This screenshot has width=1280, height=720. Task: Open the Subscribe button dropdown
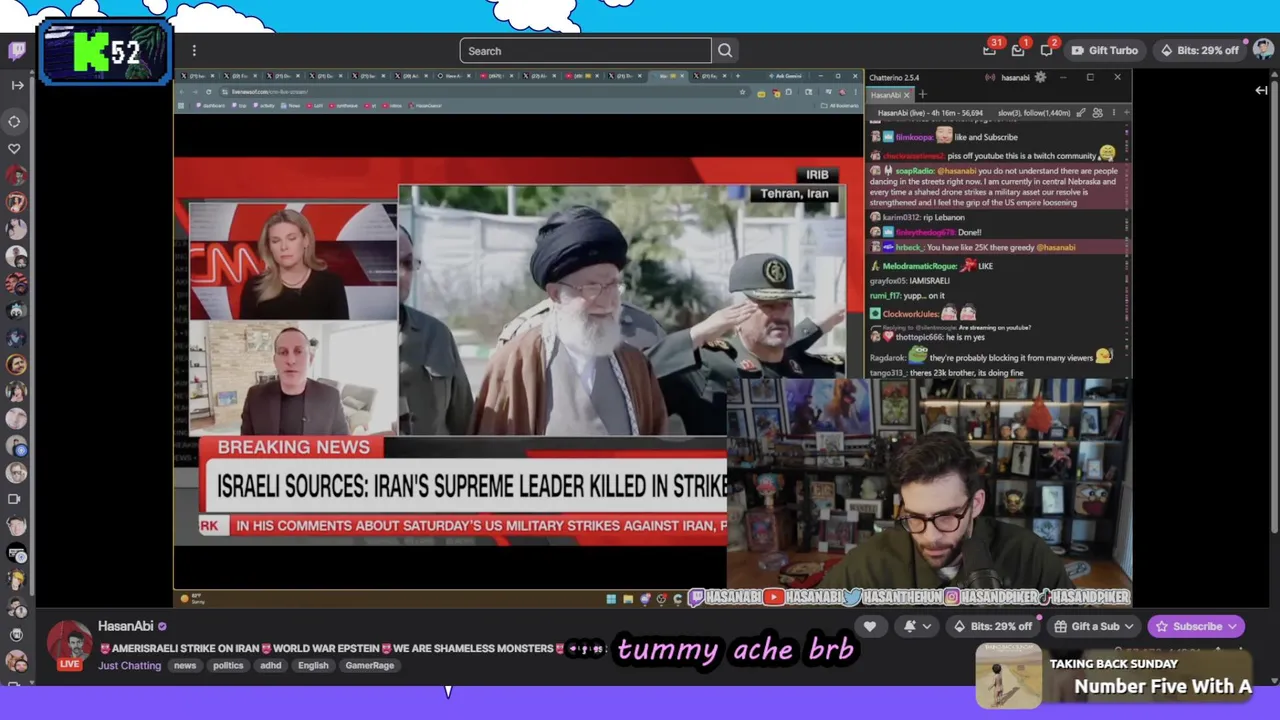click(x=1197, y=627)
